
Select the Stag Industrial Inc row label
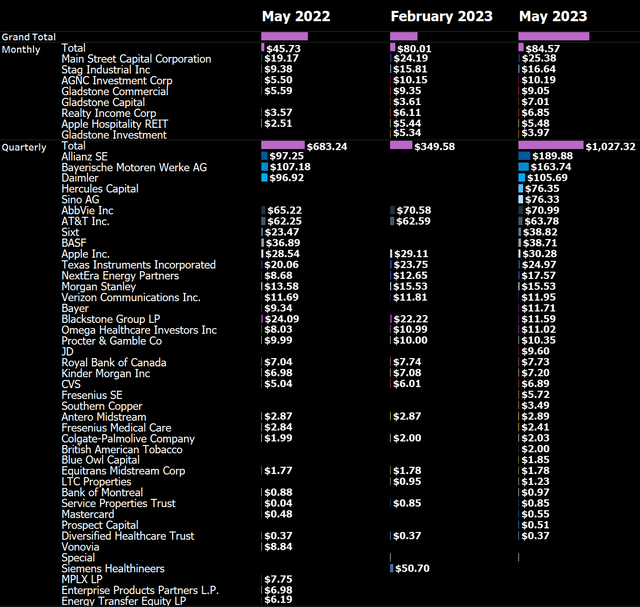[x=106, y=70]
